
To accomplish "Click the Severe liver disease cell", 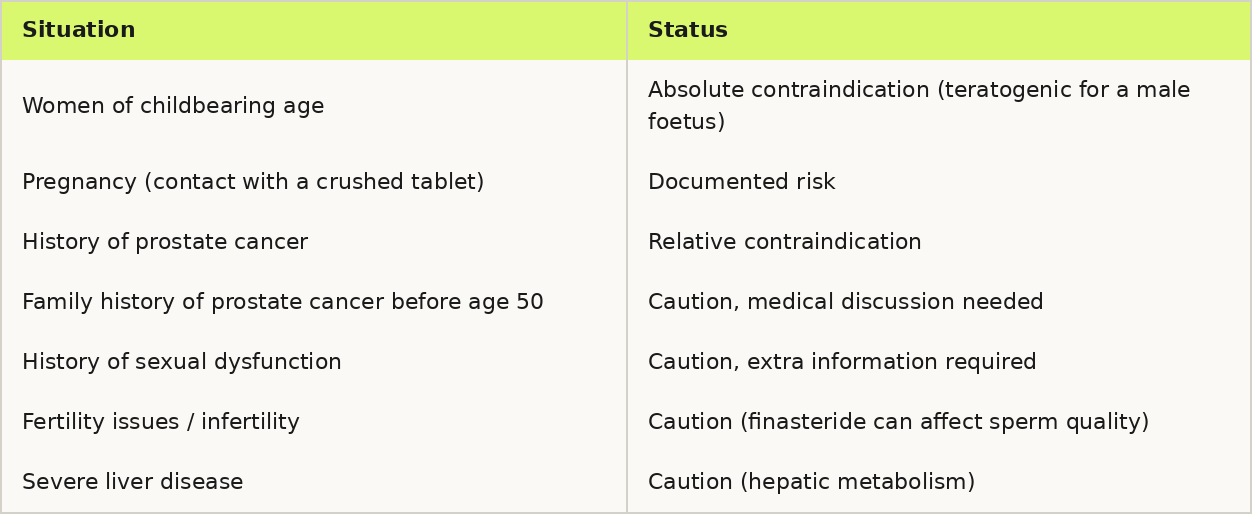I will tap(314, 482).
